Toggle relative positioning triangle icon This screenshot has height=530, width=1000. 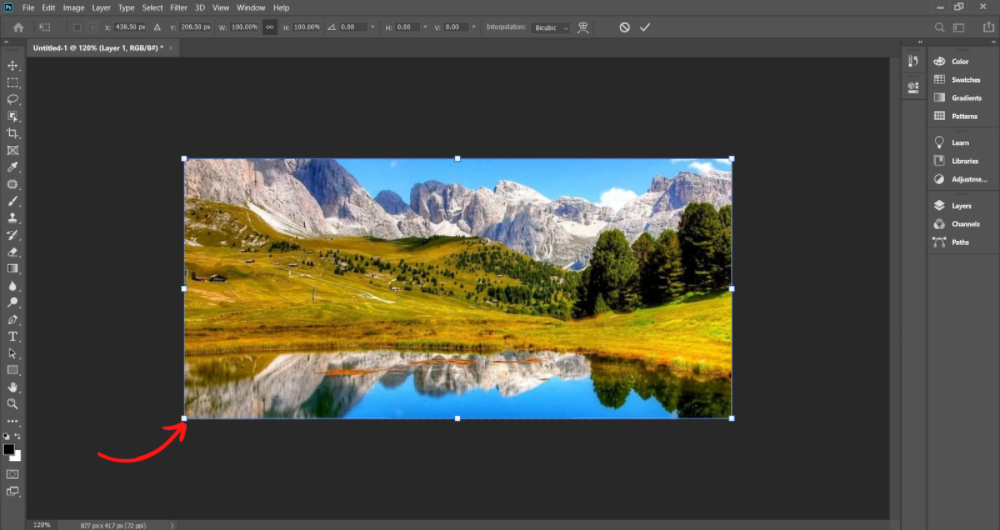click(158, 27)
